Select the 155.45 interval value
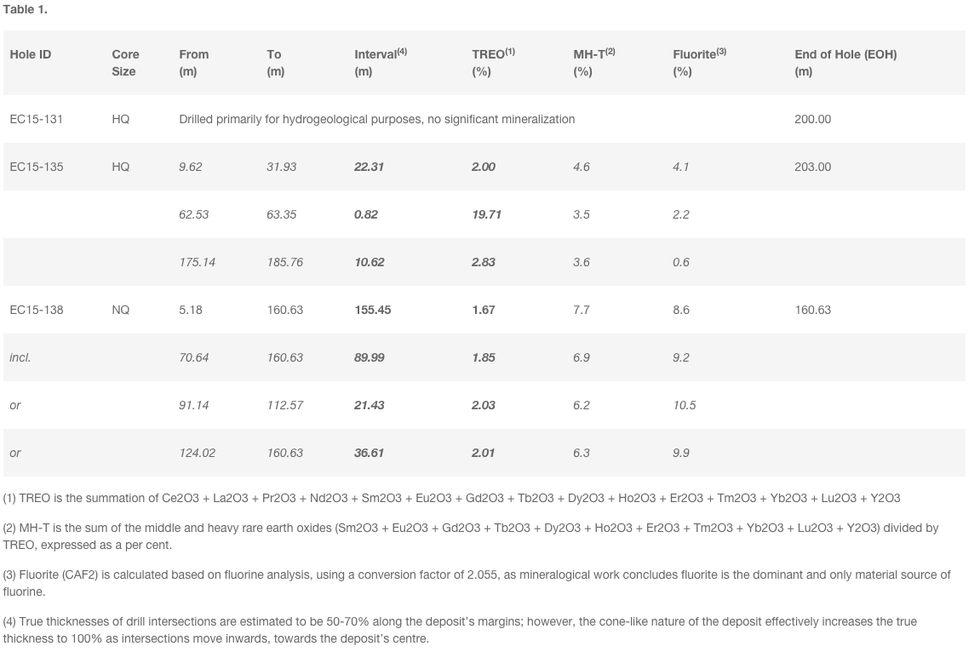980x650 pixels. coord(372,310)
